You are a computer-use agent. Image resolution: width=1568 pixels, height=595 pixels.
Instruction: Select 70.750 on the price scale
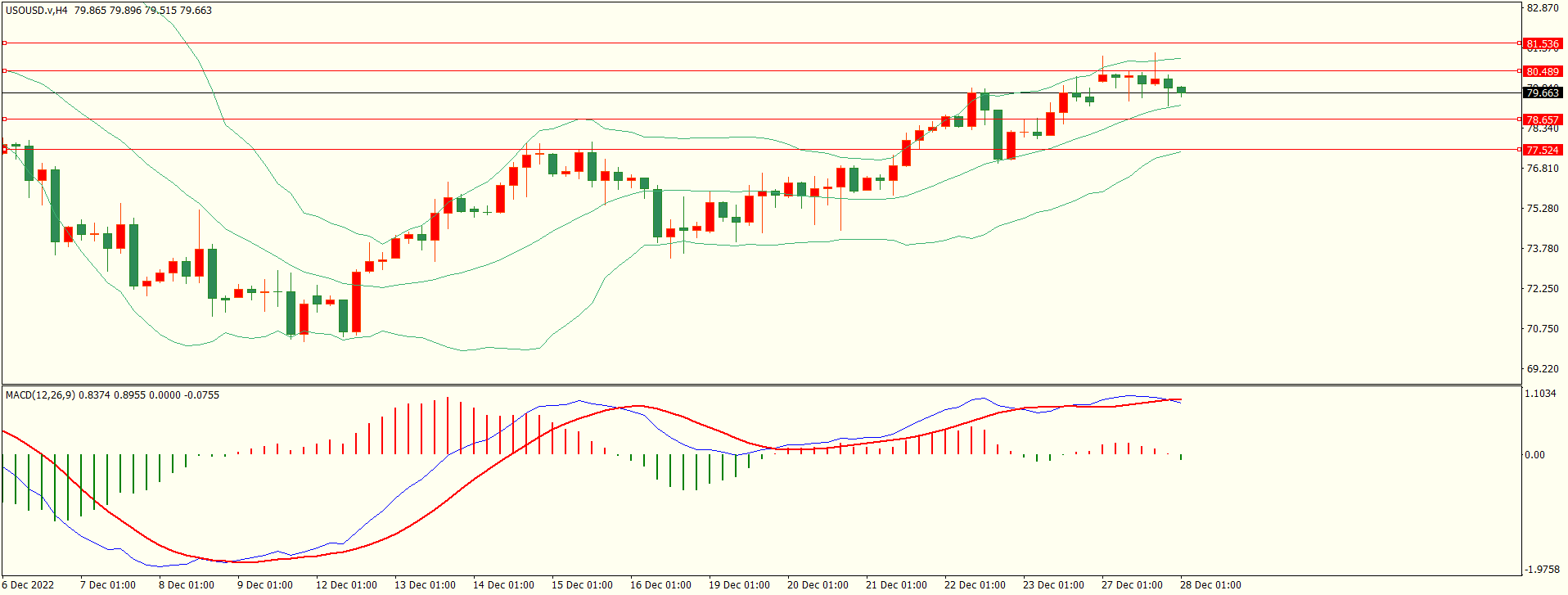point(1542,329)
